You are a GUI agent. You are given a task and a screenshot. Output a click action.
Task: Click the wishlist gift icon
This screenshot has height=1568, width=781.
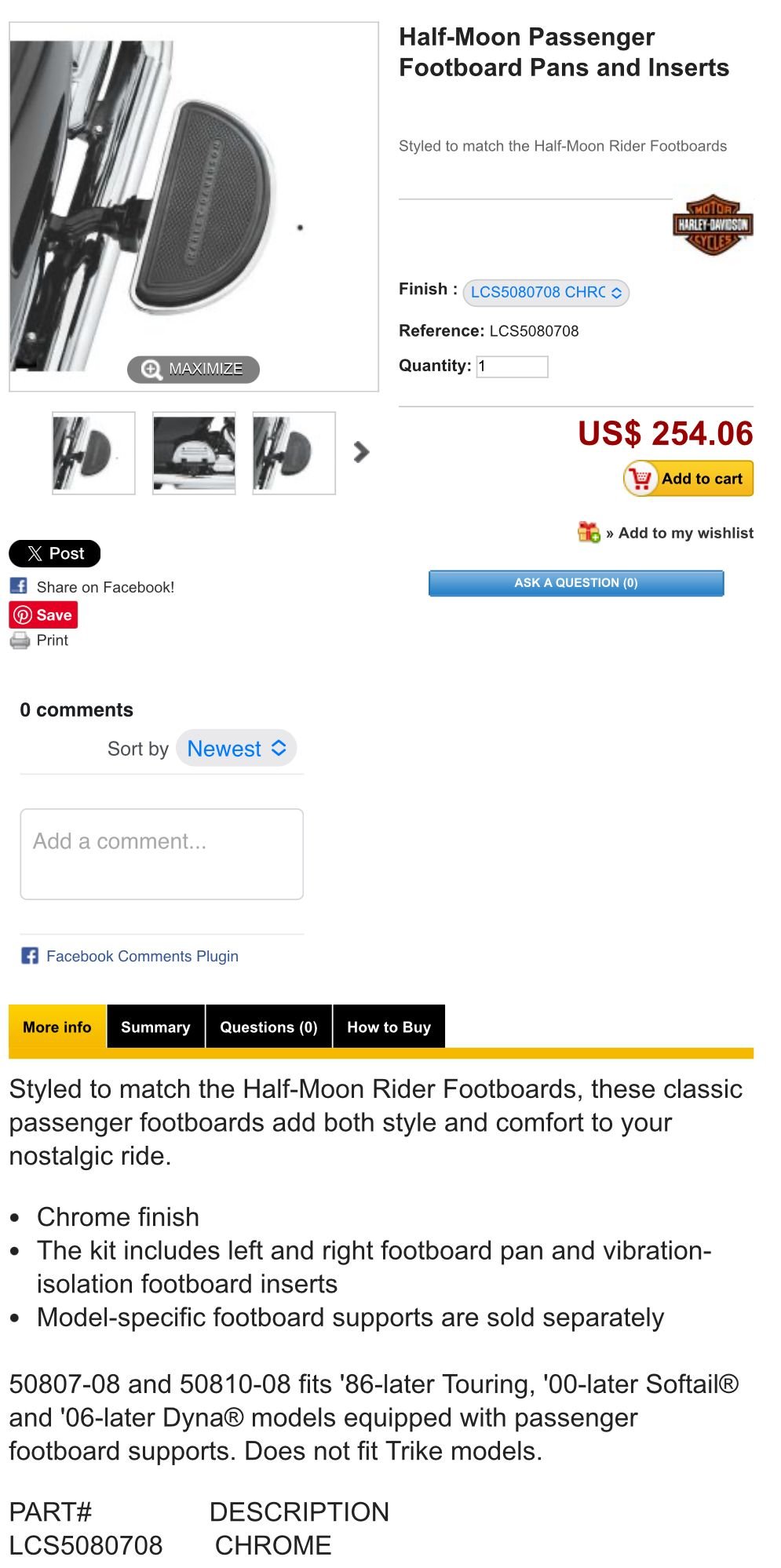(x=589, y=532)
